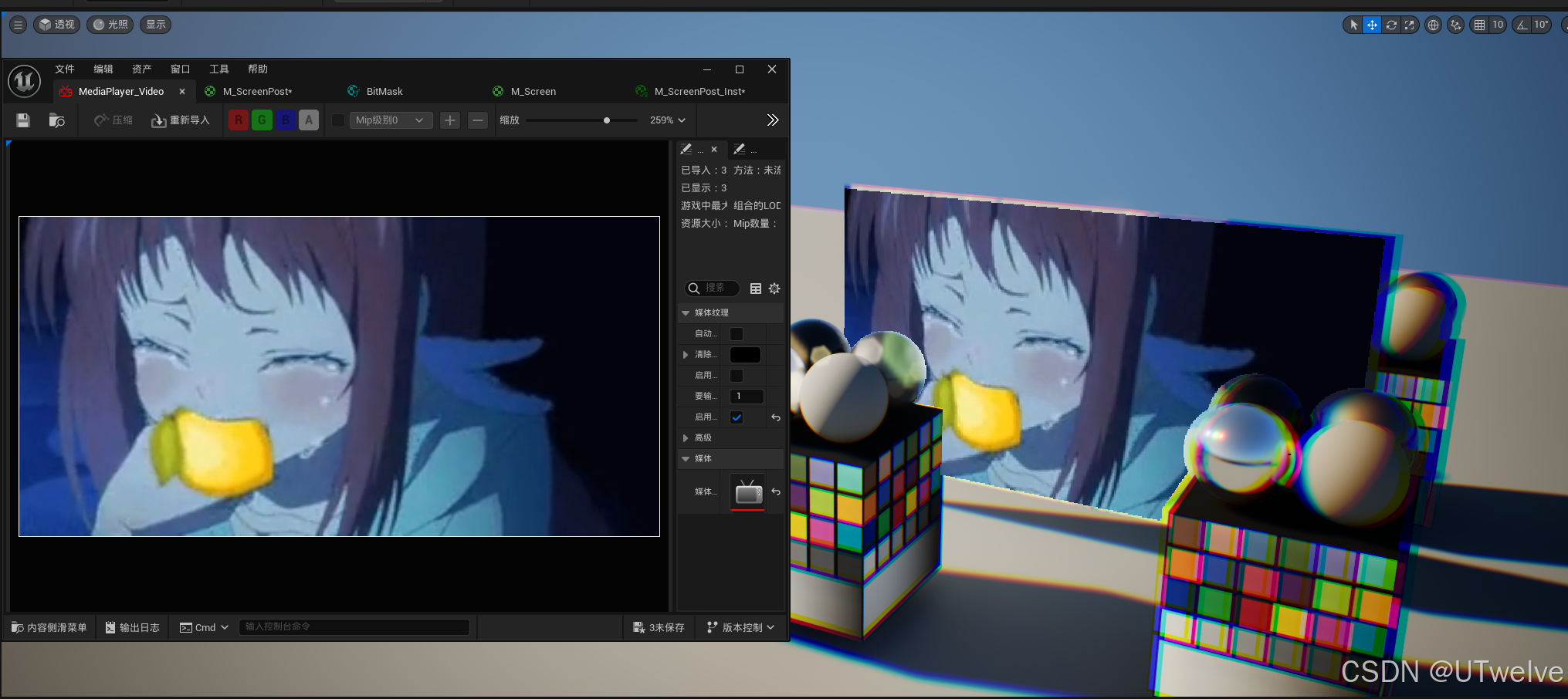Close the first details panel tab
Image resolution: width=1568 pixels, height=699 pixels.
tap(714, 150)
